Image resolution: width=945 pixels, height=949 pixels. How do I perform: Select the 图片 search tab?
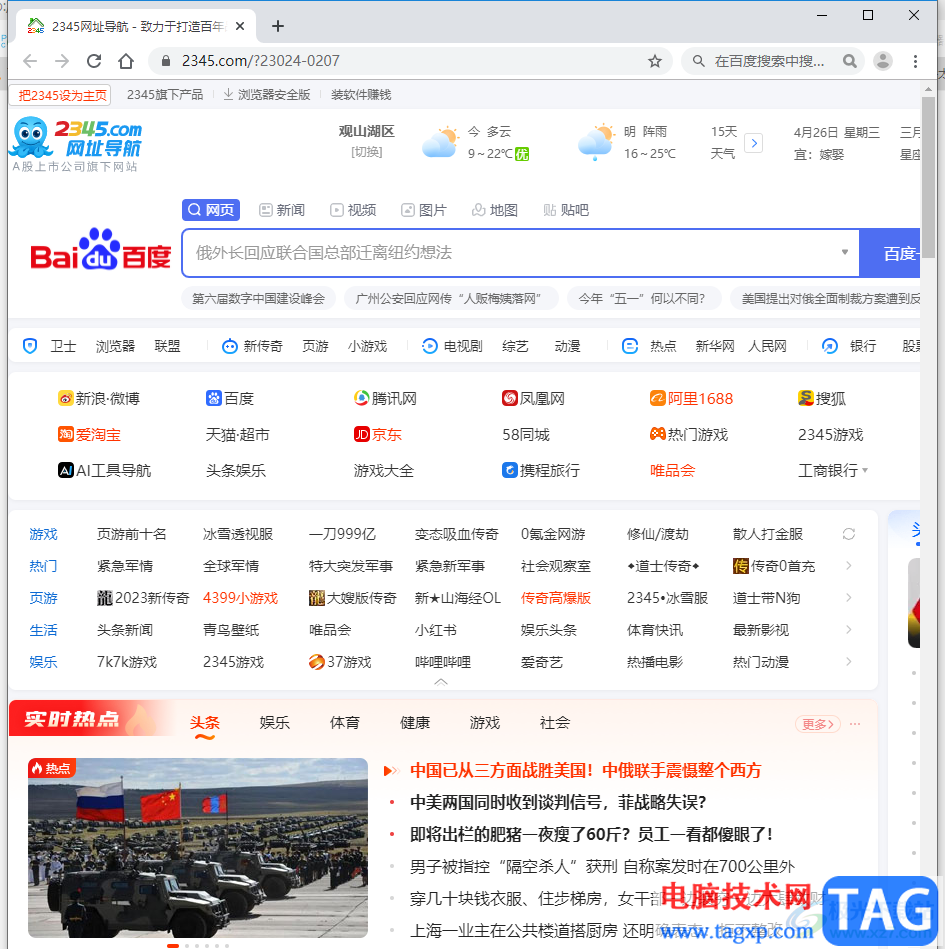[x=424, y=209]
